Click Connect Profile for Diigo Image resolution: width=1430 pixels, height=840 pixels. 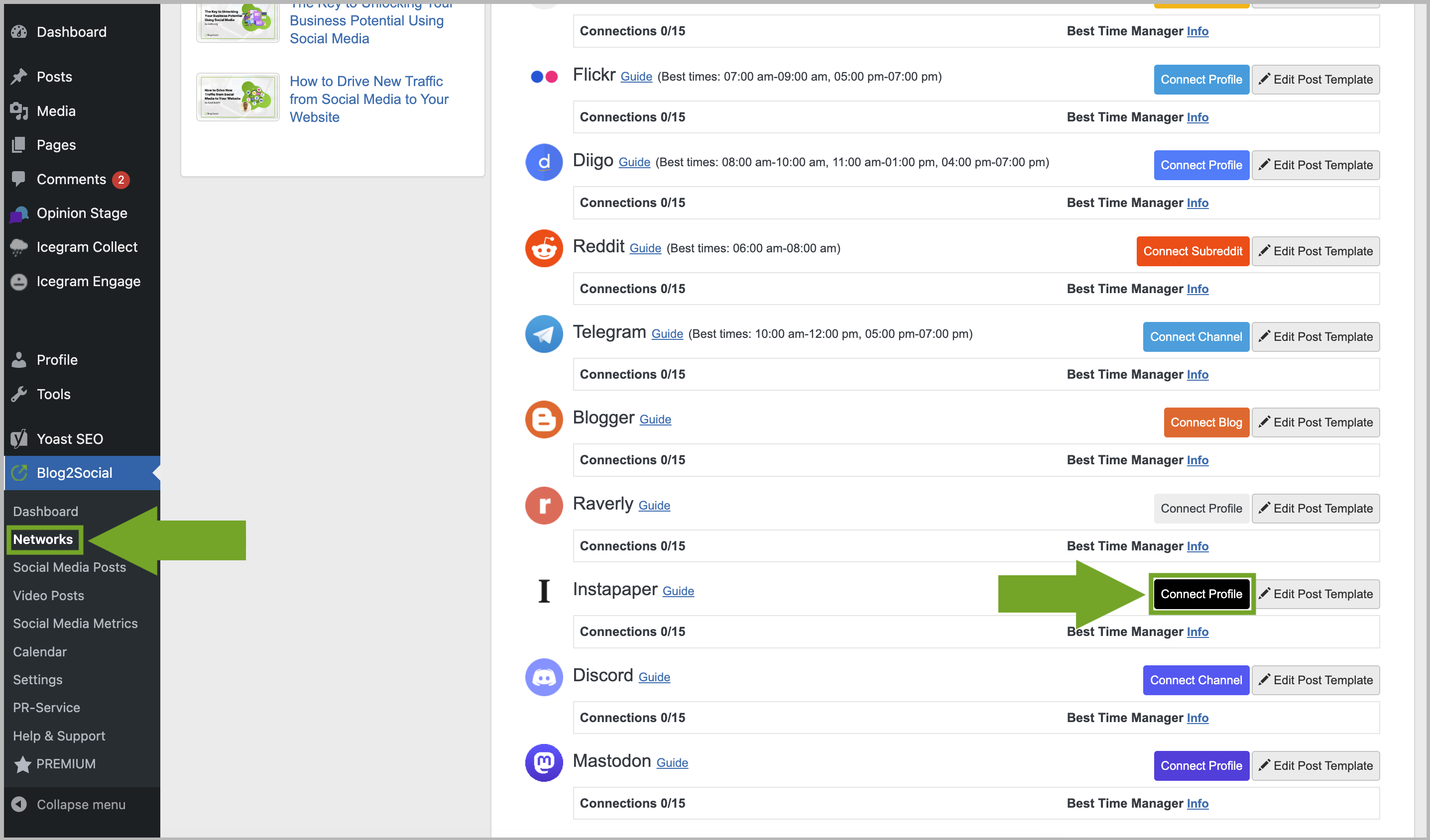(1201, 165)
